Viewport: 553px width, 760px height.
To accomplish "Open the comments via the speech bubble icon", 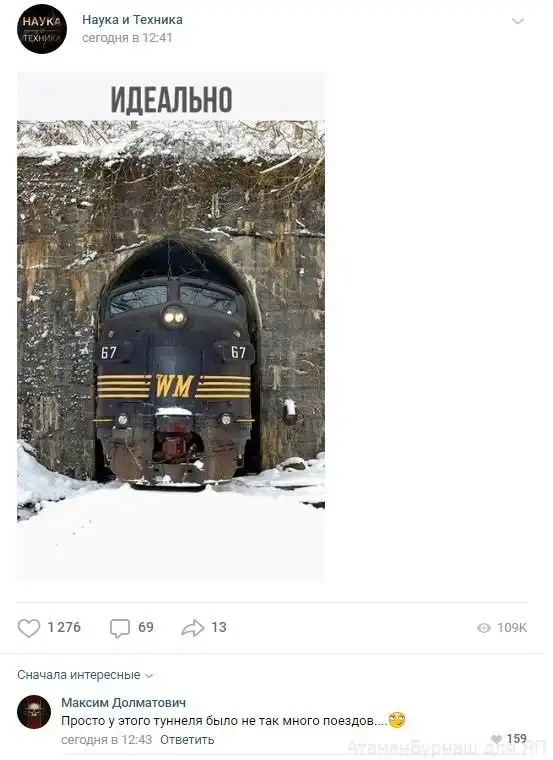I will point(120,628).
